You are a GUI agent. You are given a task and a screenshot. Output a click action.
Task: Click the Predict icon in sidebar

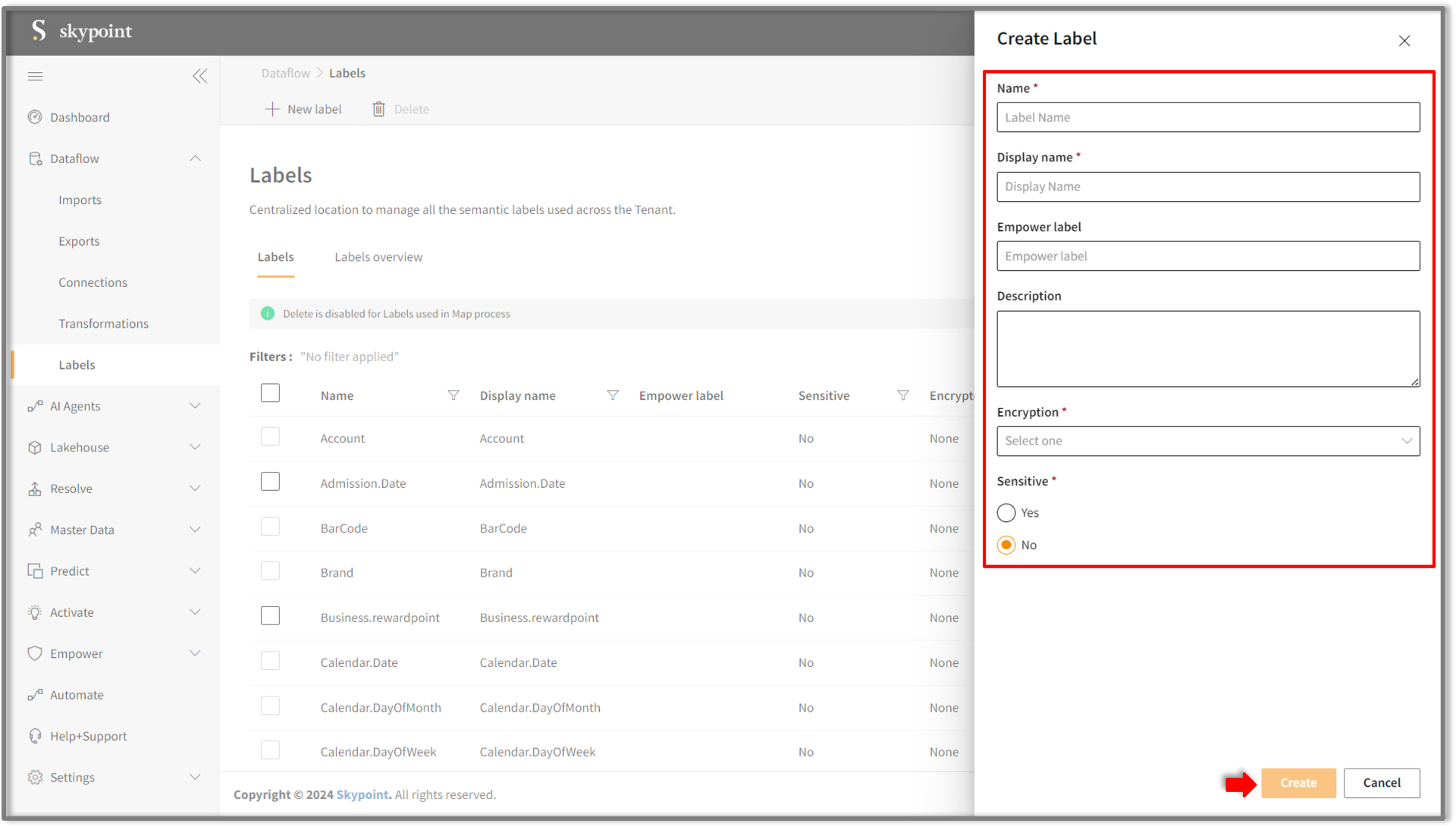tap(35, 570)
